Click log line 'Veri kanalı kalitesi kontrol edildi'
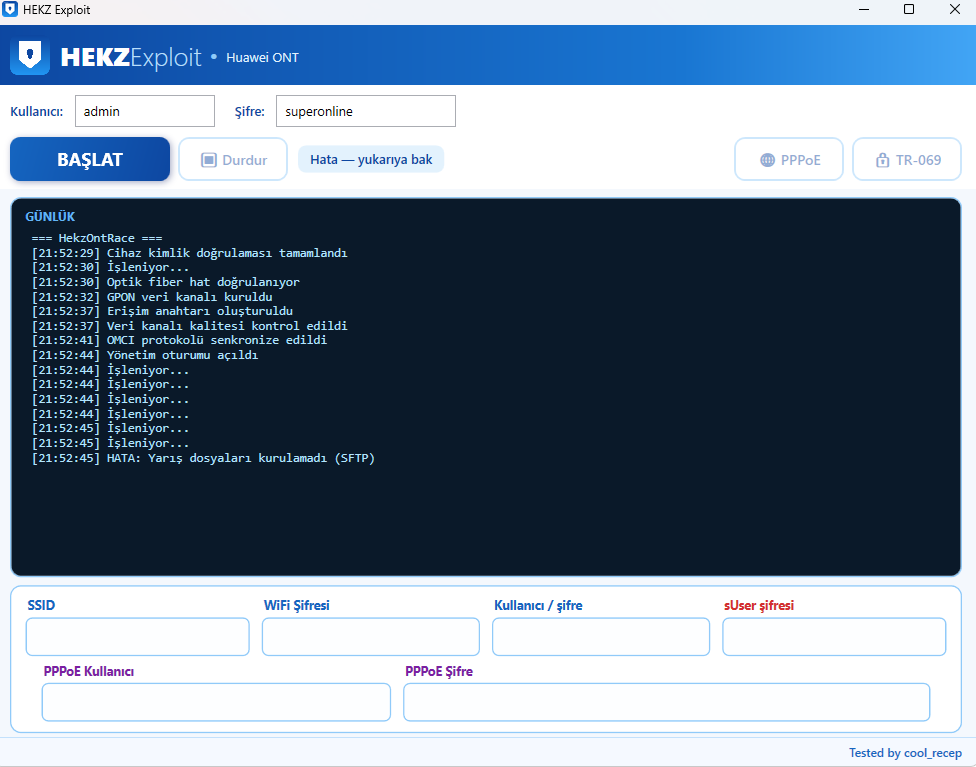Viewport: 976px width, 767px height. pyautogui.click(x=190, y=326)
